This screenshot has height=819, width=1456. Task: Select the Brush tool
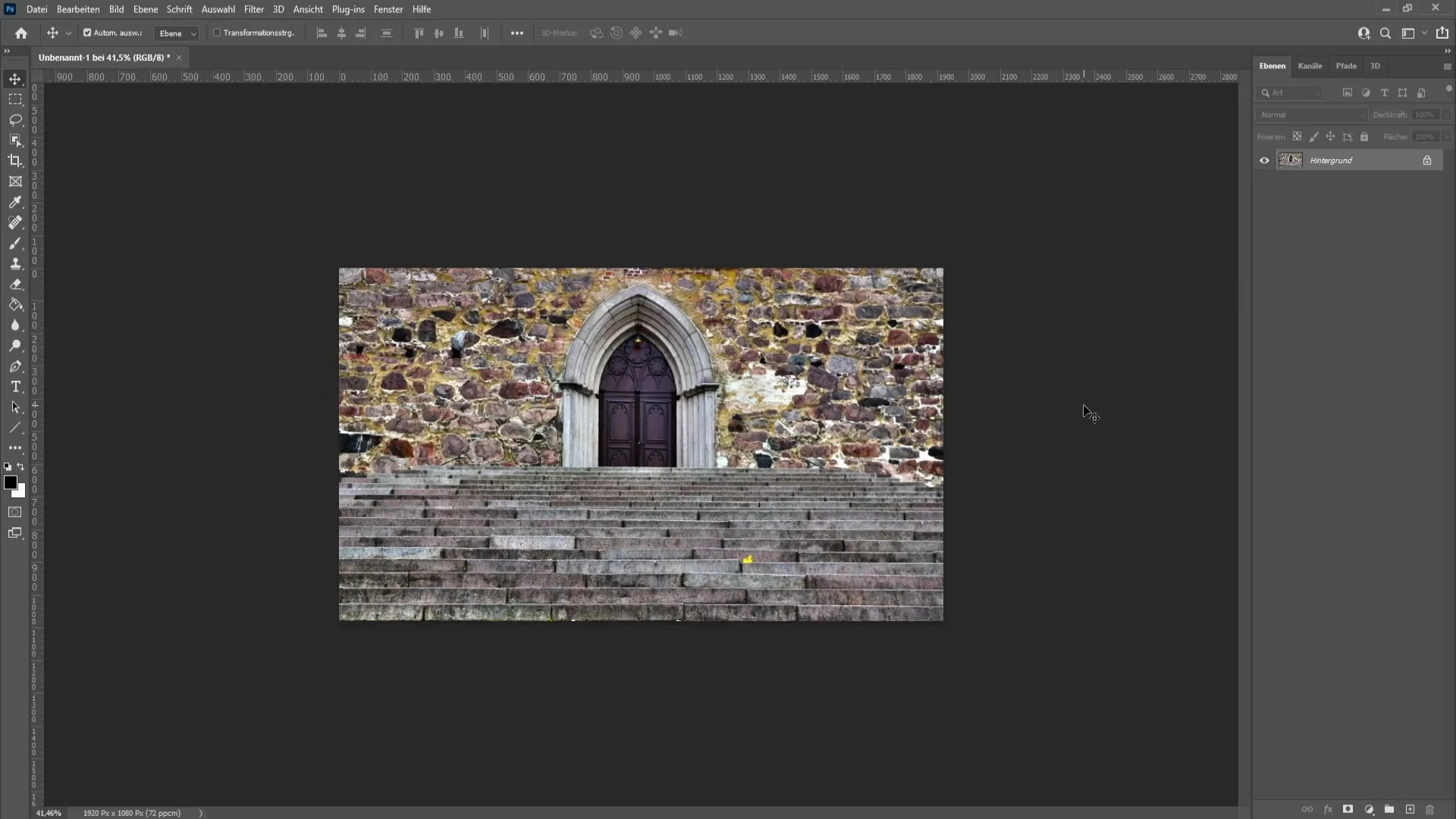[x=14, y=243]
